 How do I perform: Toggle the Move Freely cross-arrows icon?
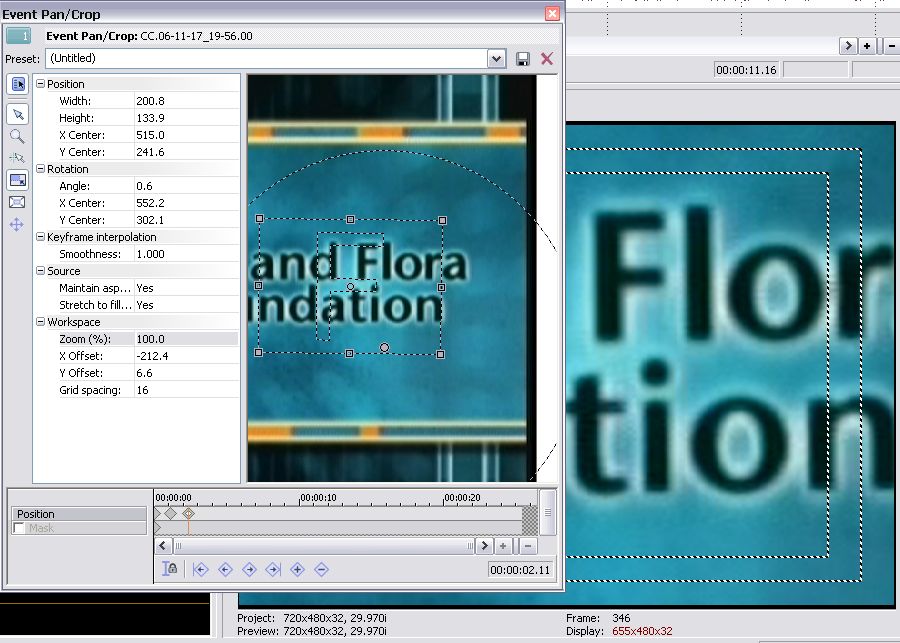17,224
